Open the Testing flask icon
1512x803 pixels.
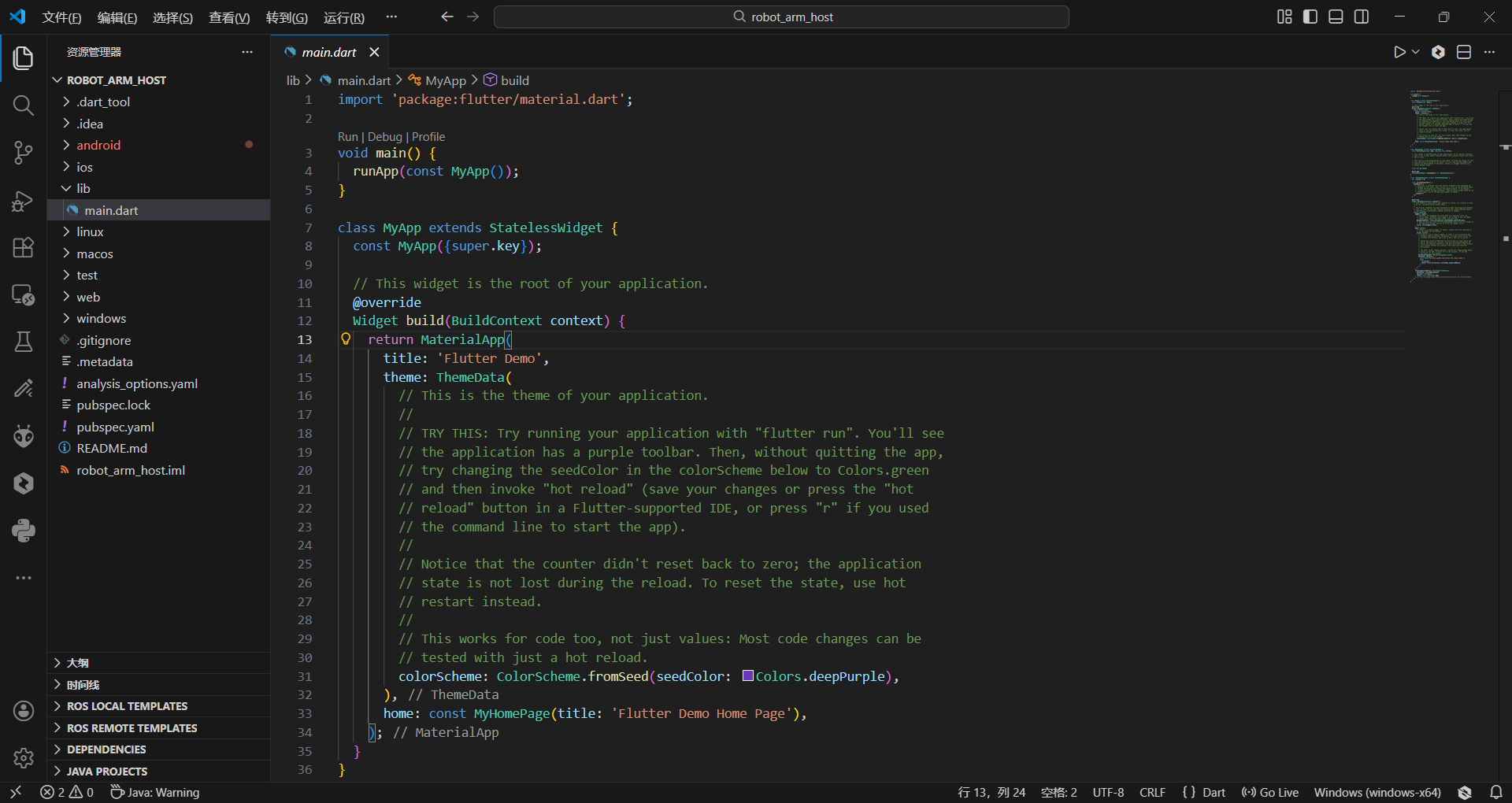[x=24, y=342]
